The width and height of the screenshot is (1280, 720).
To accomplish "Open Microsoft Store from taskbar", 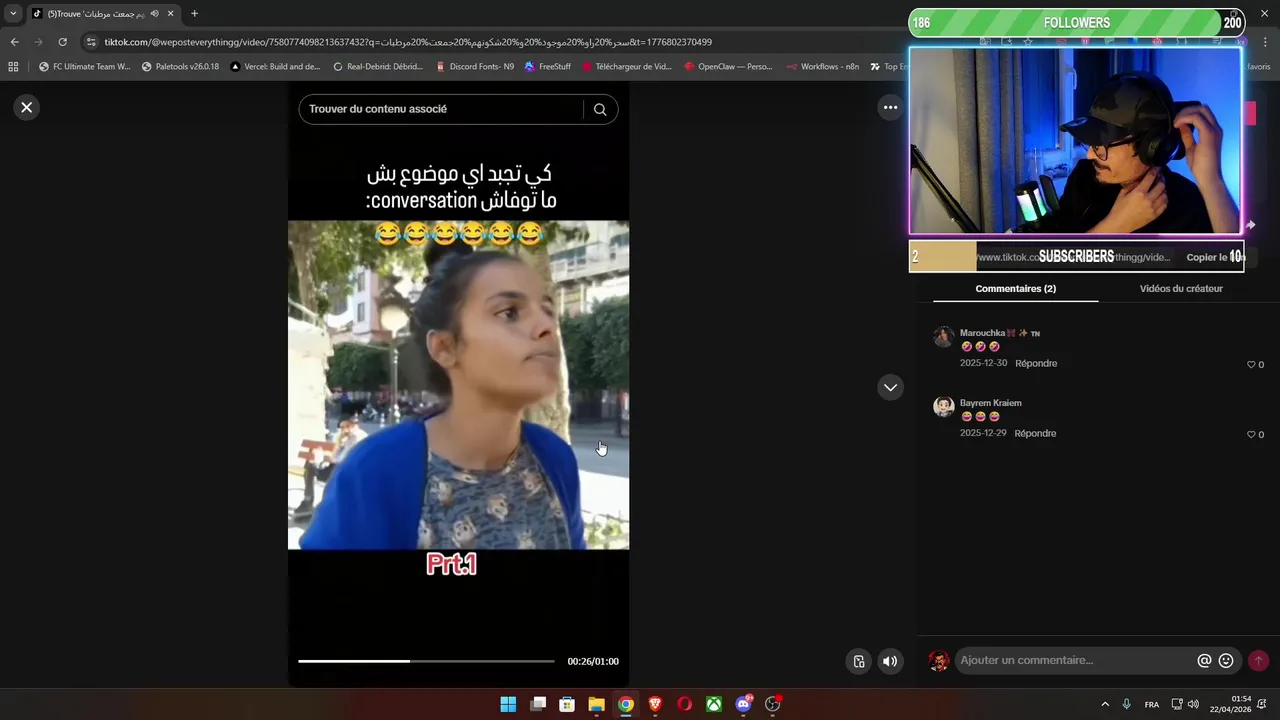I will point(567,704).
